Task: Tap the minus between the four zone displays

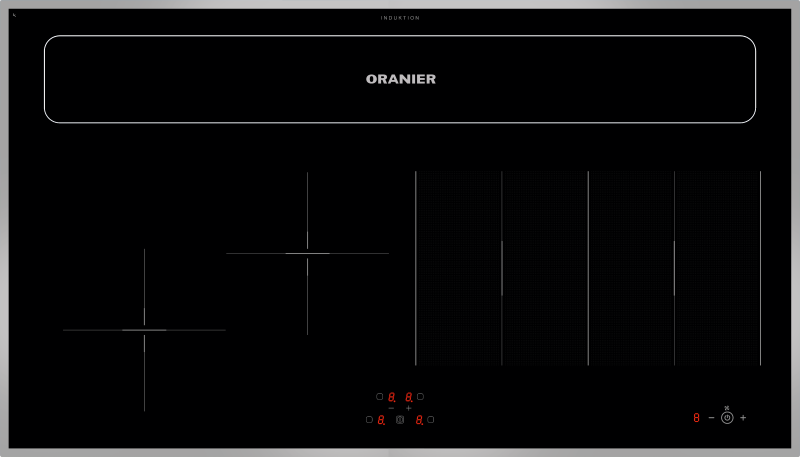Action: [x=391, y=408]
